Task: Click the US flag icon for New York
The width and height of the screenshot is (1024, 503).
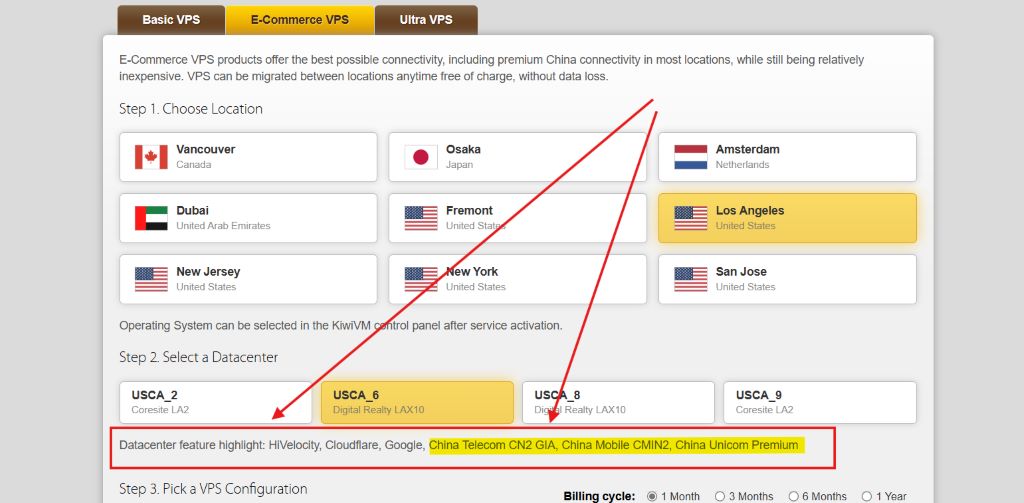Action: click(421, 279)
